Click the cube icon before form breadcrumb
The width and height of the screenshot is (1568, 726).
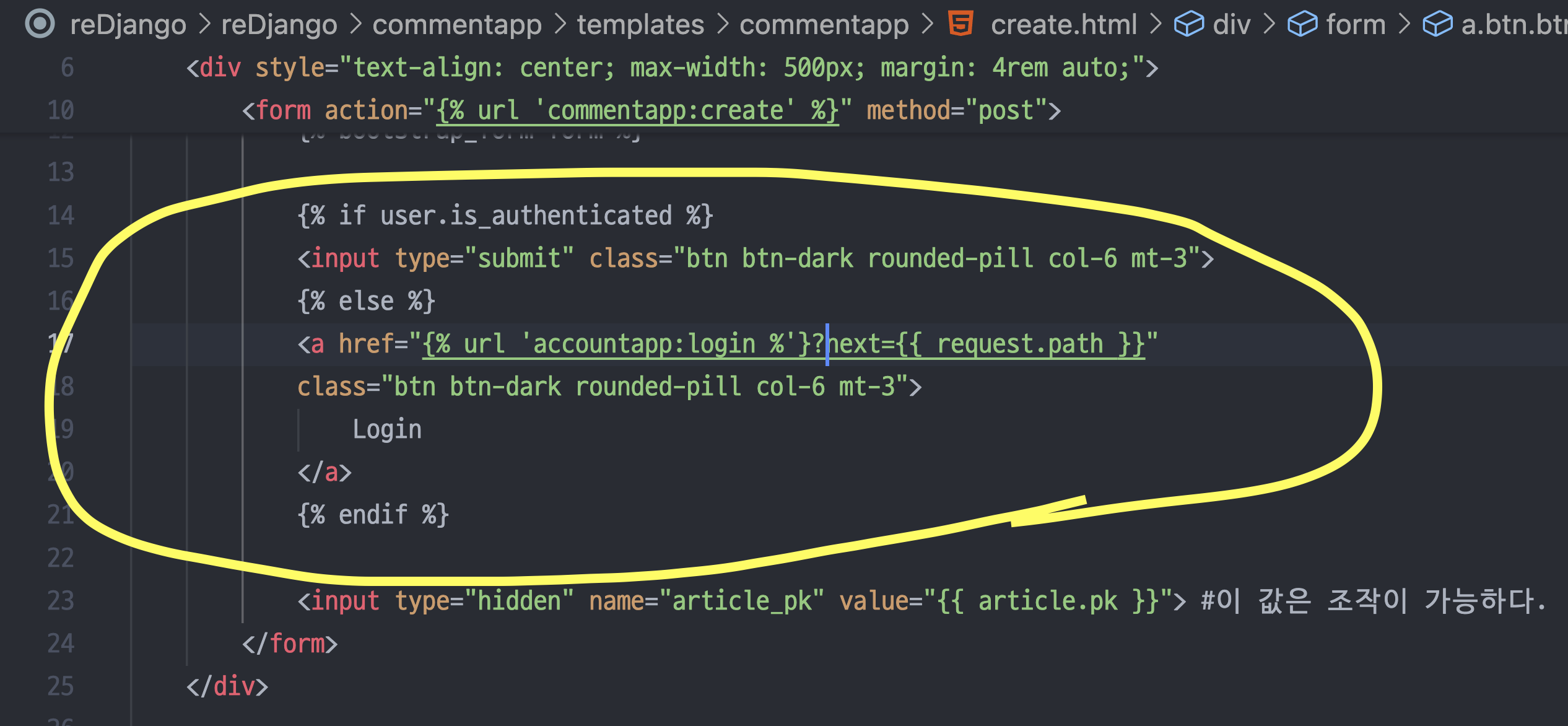(1302, 25)
